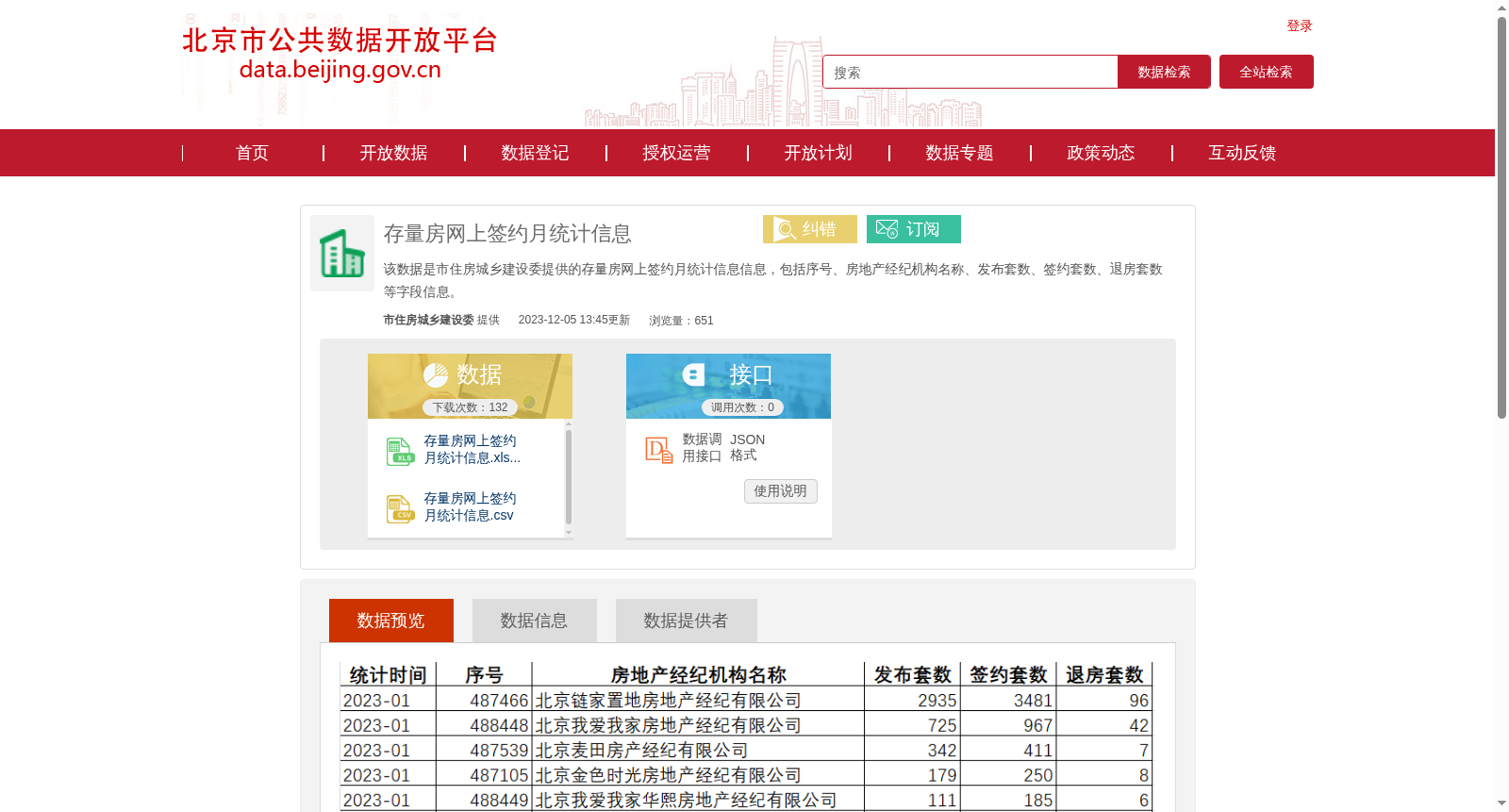Download 存量房网上签约月统计信息.xls file link
1509x812 pixels.
[472, 450]
